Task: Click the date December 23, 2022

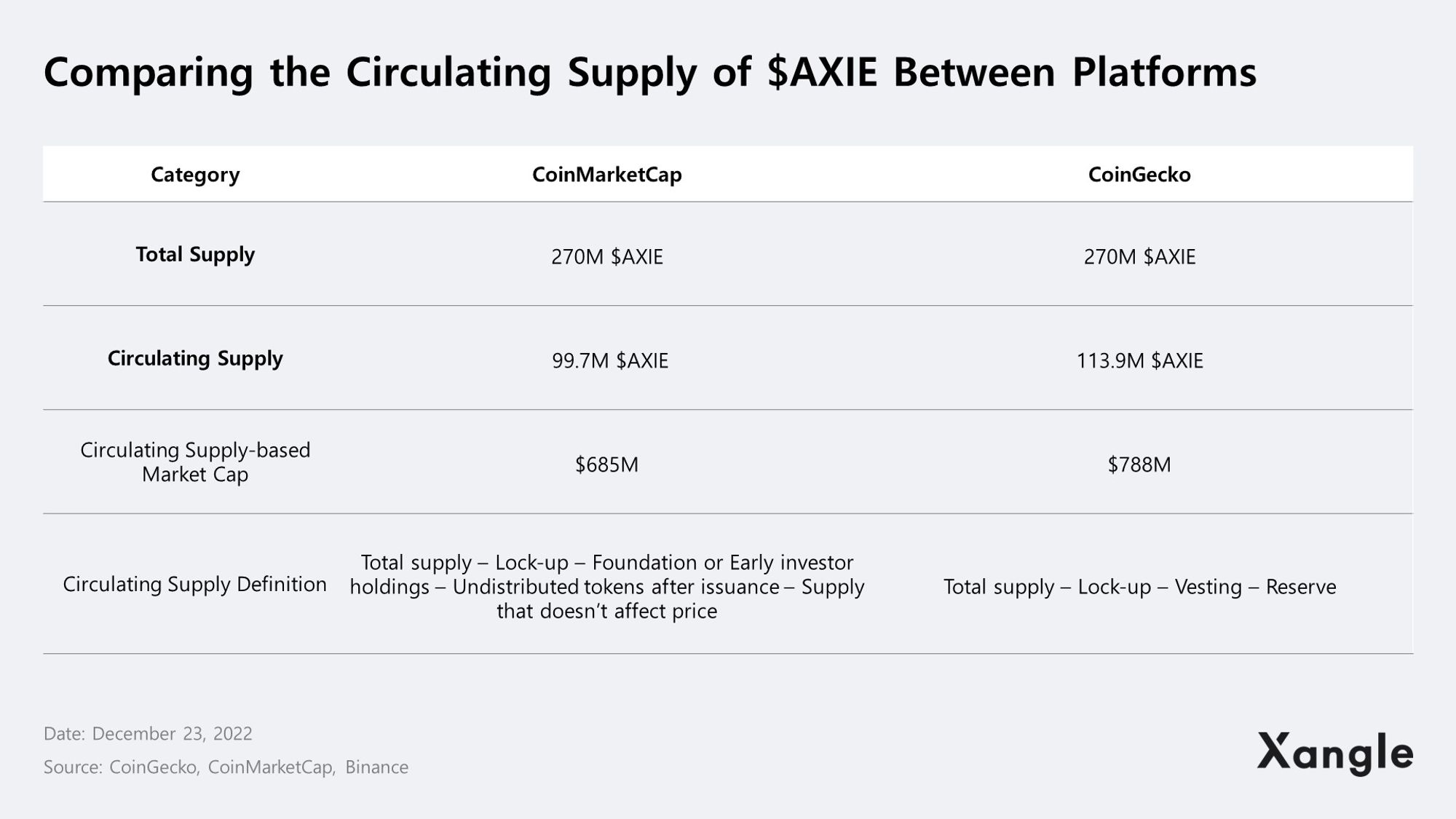Action: pos(172,733)
